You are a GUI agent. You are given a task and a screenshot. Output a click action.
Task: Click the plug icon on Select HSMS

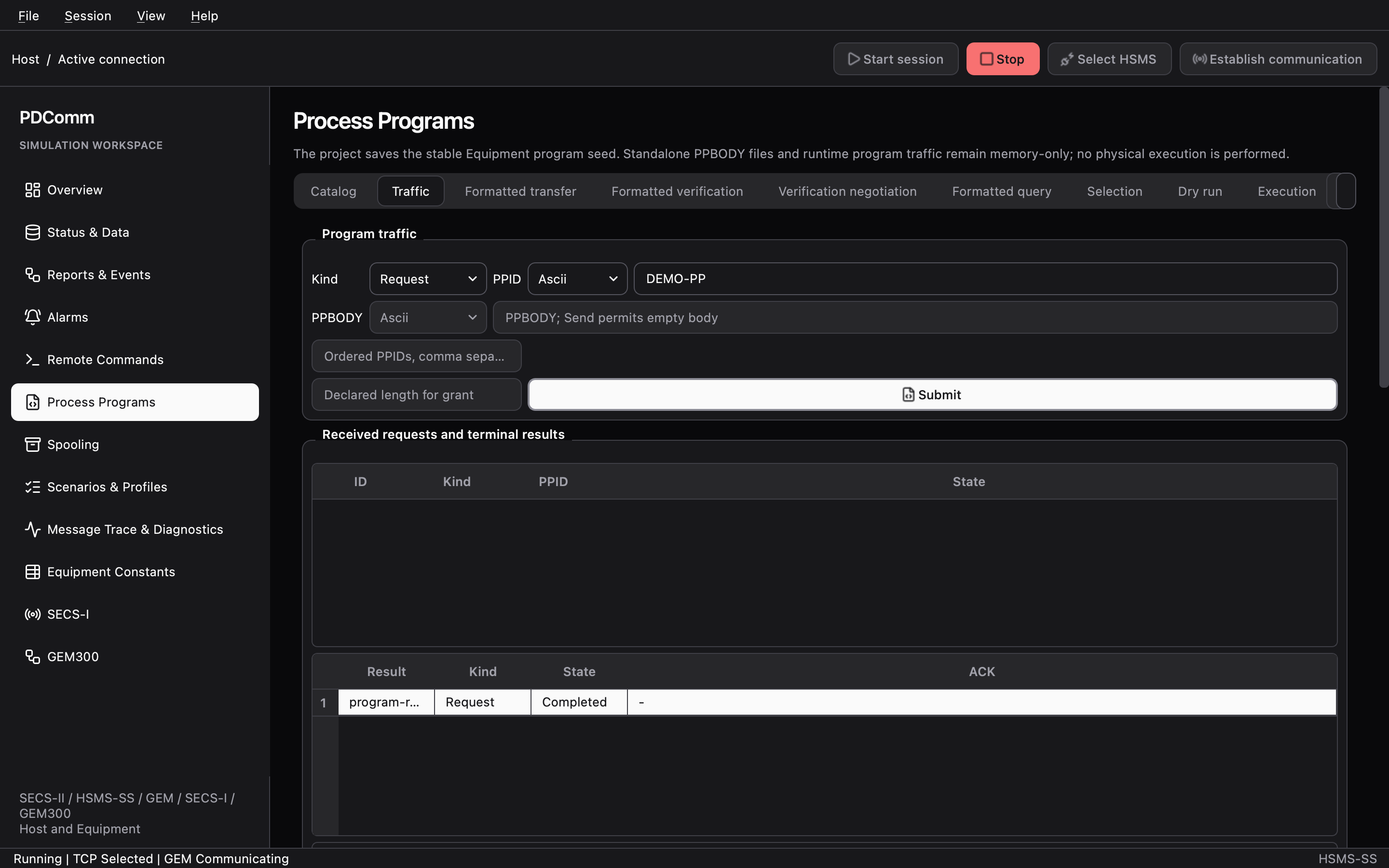[1067, 59]
